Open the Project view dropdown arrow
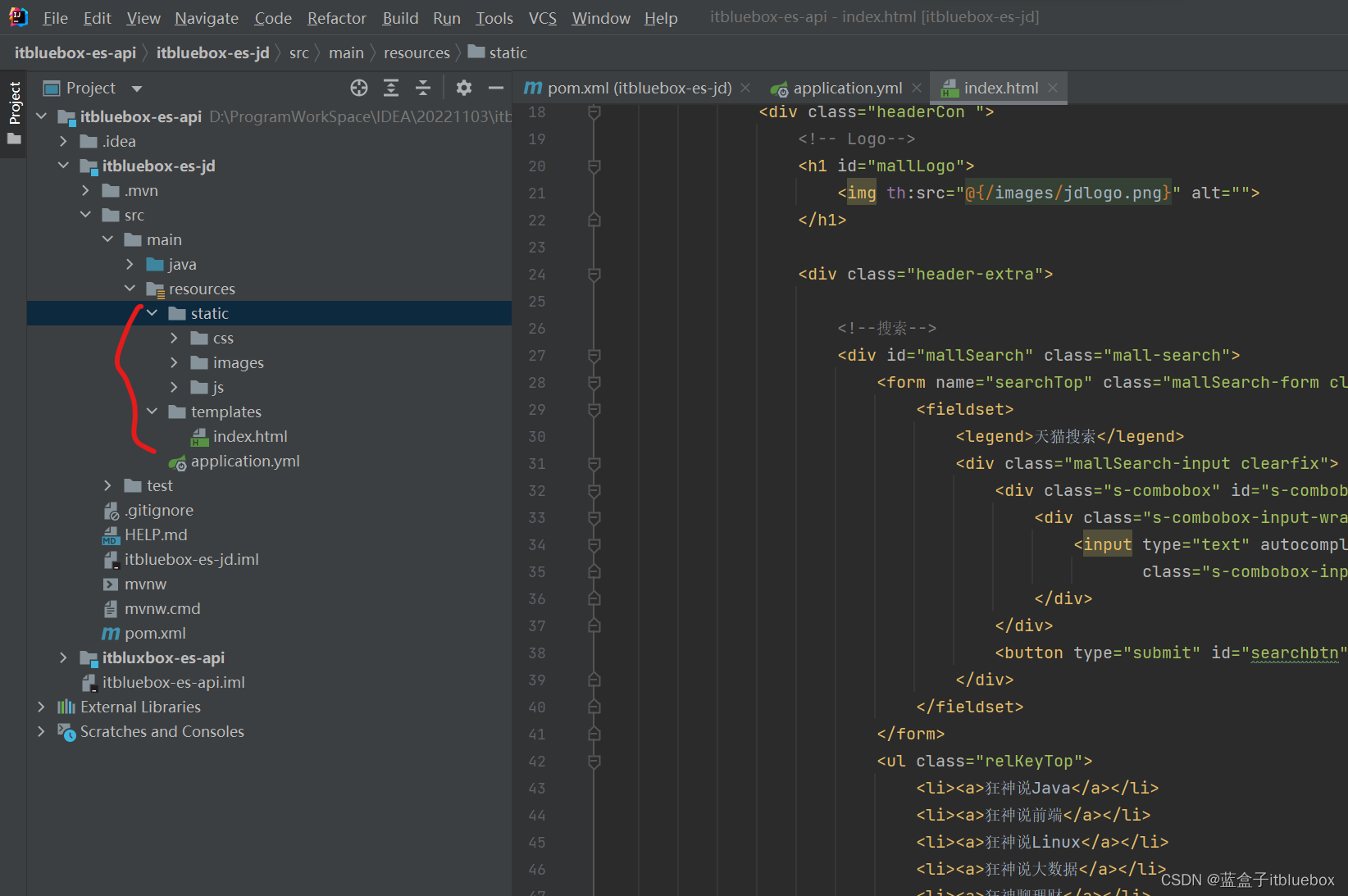 tap(137, 89)
